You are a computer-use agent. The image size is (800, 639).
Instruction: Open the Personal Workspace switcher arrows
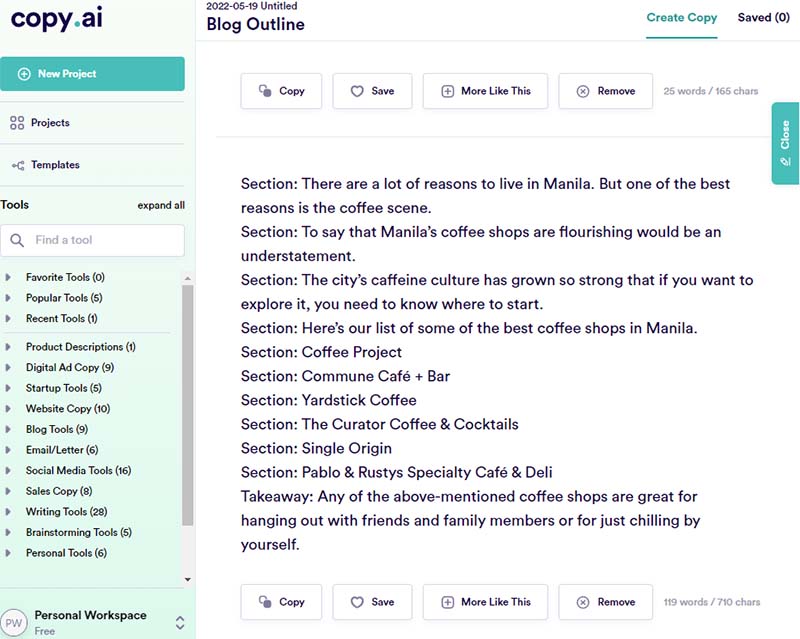[180, 623]
